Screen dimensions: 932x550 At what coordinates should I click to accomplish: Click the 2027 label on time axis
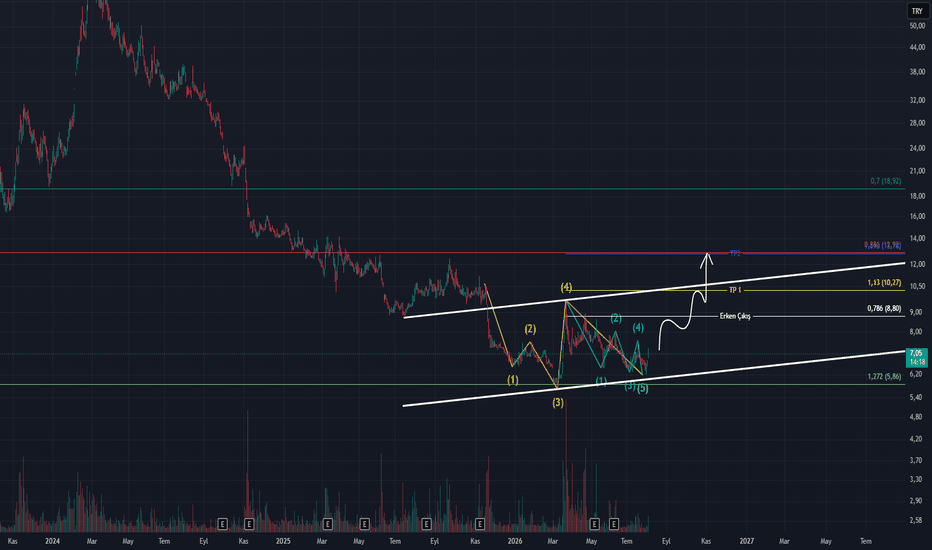pos(747,541)
